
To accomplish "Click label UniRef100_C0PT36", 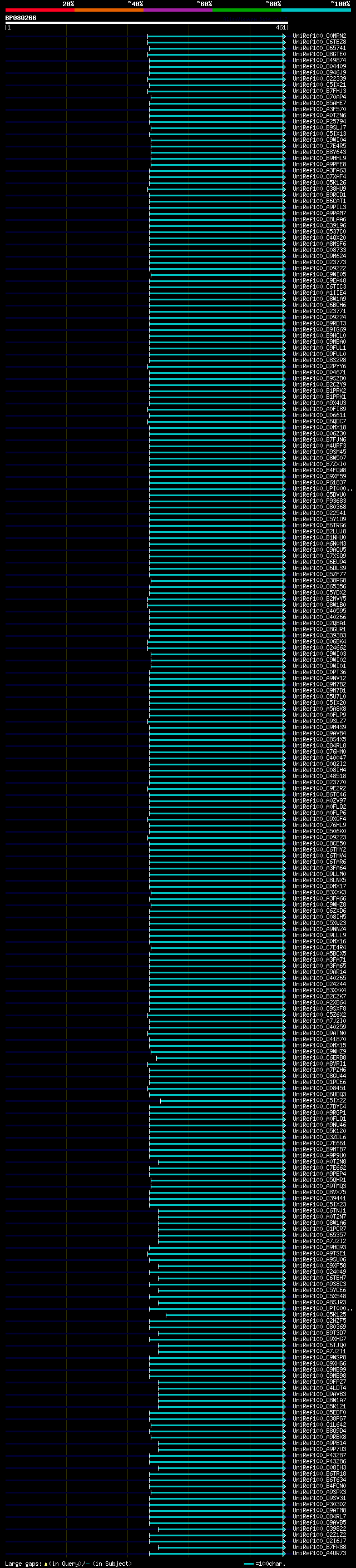I will point(319,672).
